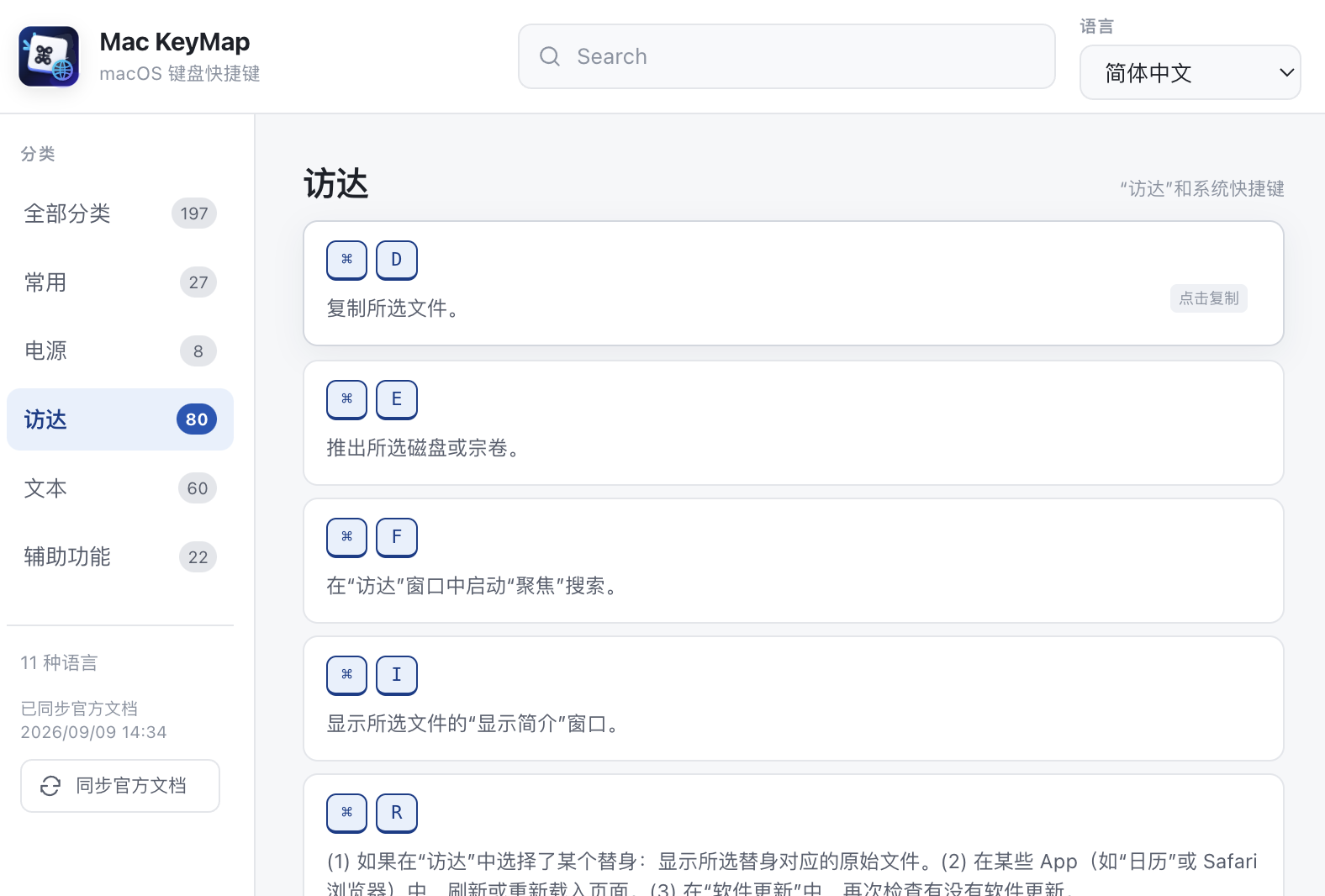The width and height of the screenshot is (1325, 896).
Task: Click the macOS 键盘快捷键 subtitle
Action: pos(180,74)
